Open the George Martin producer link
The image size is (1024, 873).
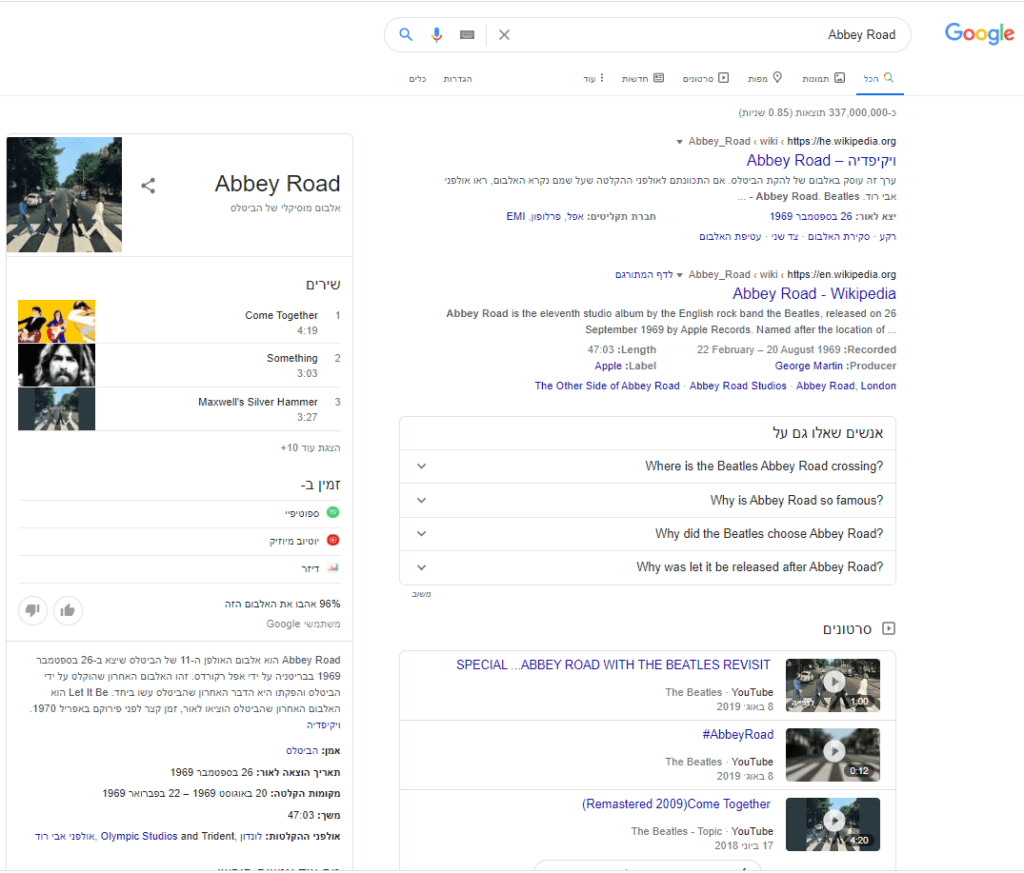[x=808, y=366]
